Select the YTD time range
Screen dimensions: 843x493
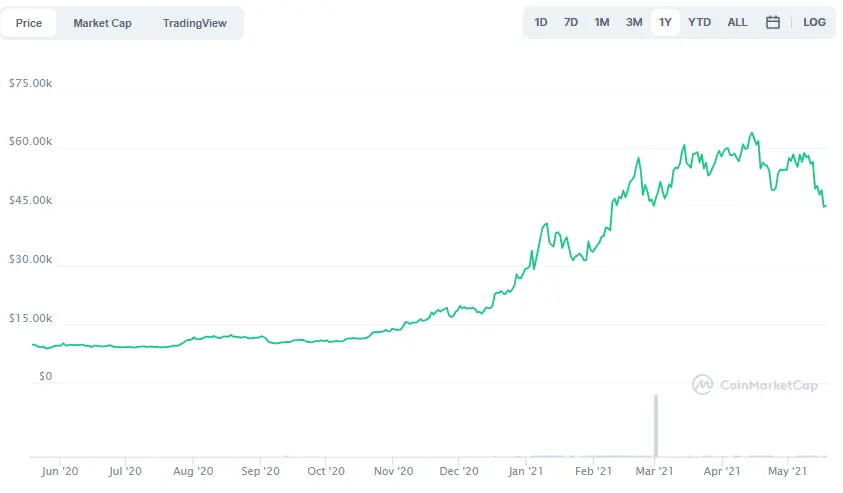699,23
